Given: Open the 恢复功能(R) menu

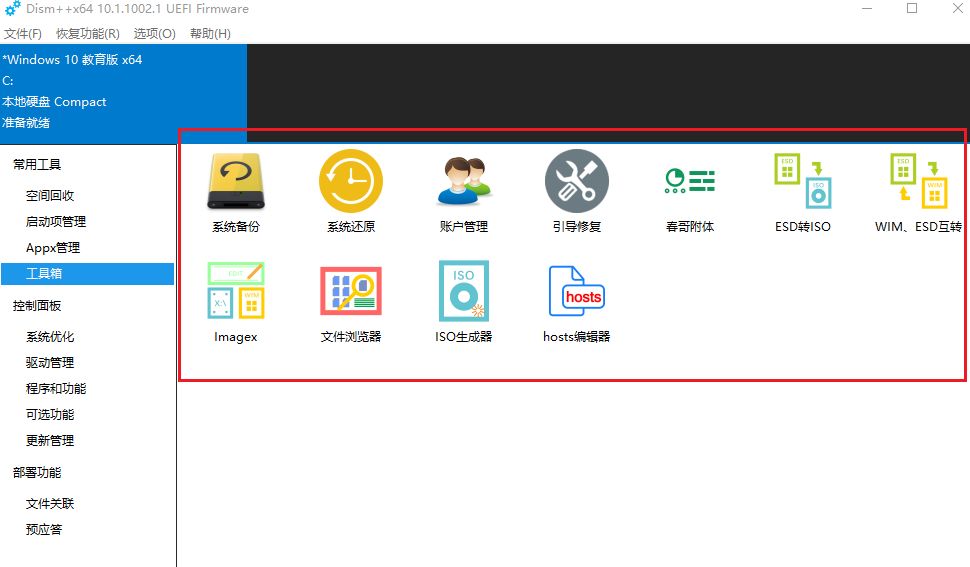Looking at the screenshot, I should (88, 33).
